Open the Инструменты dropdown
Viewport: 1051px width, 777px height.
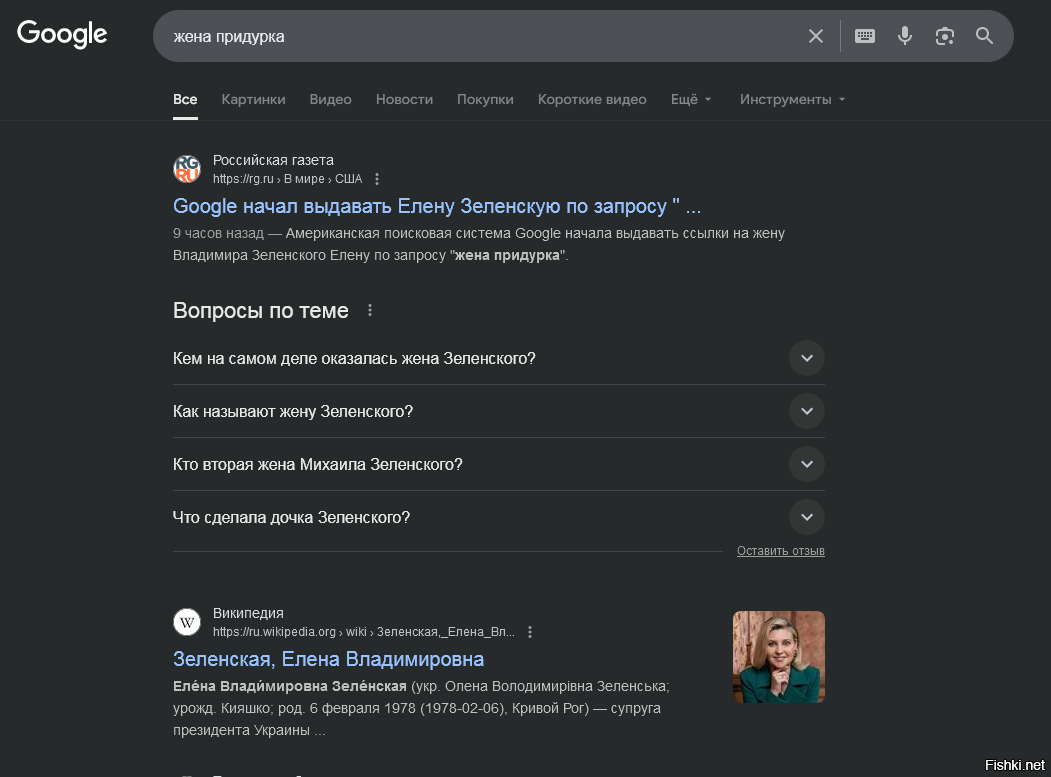792,99
